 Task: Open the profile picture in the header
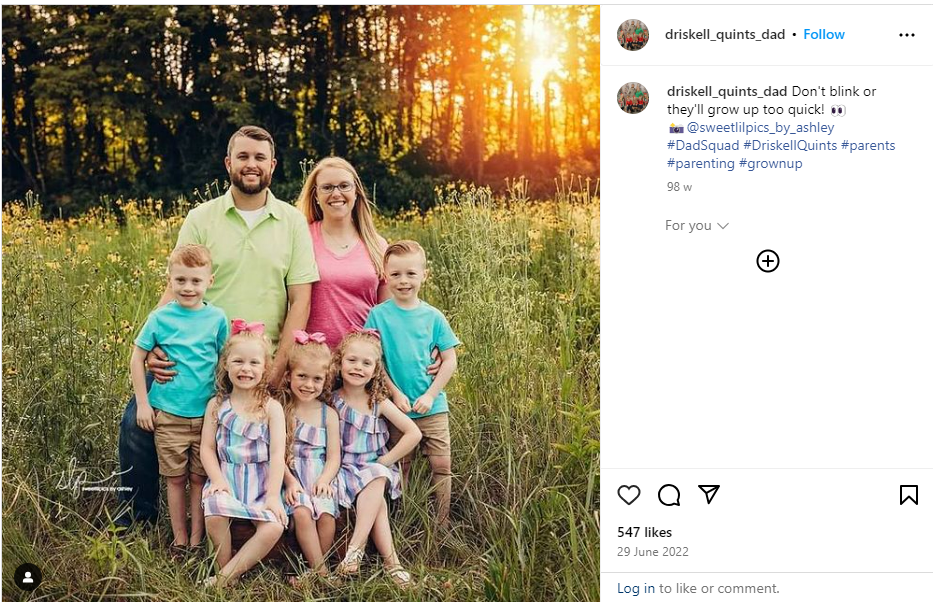pyautogui.click(x=633, y=35)
